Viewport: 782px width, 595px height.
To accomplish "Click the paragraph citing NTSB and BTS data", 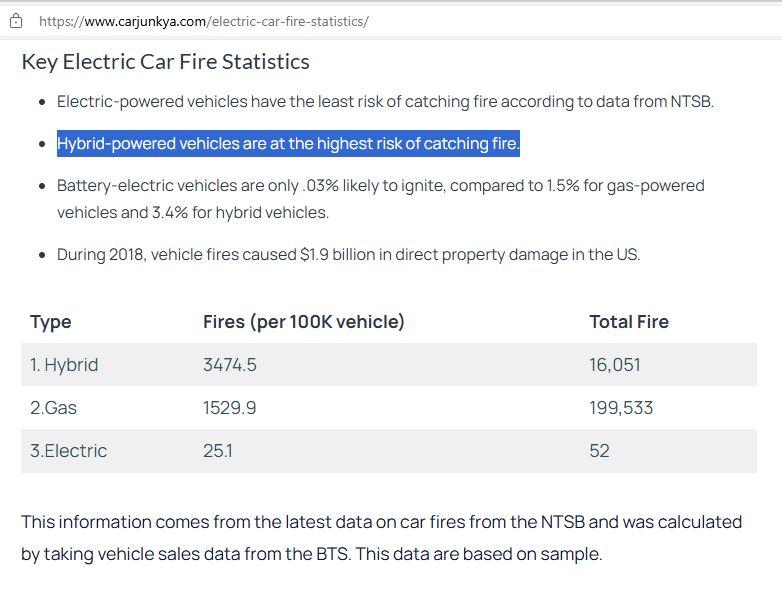I will pyautogui.click(x=380, y=537).
